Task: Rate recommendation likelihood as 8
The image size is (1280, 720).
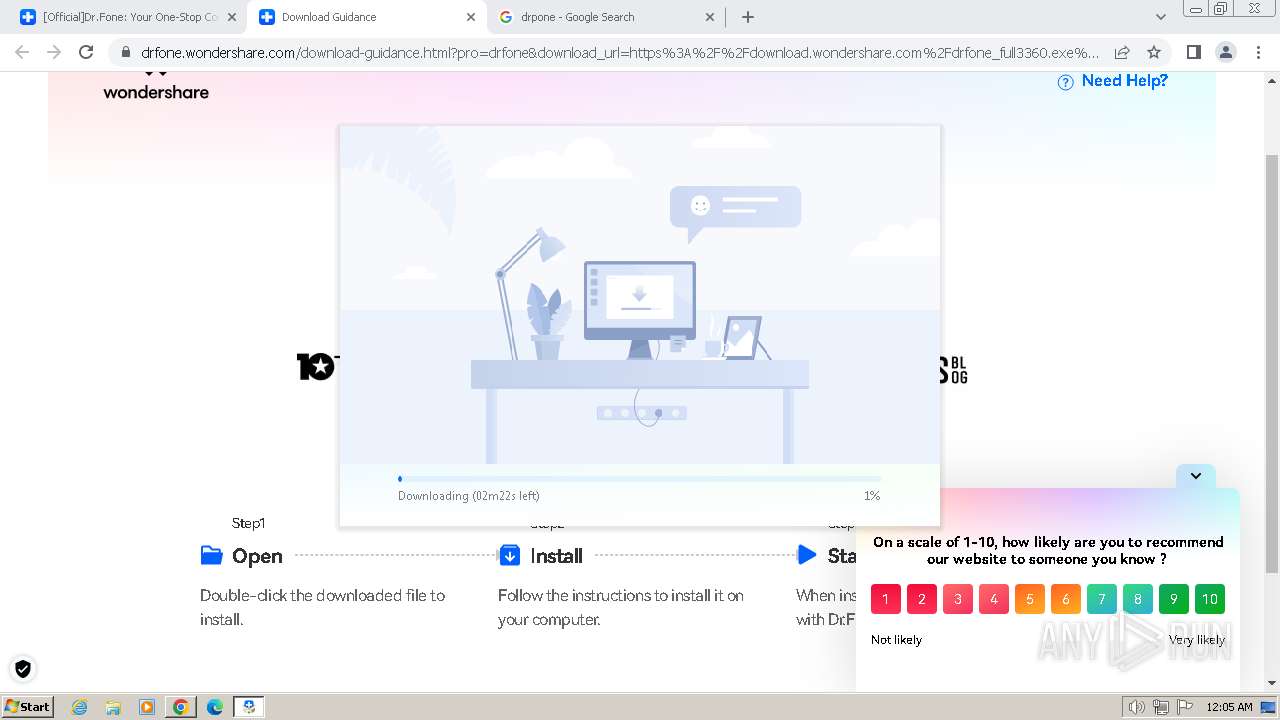Action: coord(1138,599)
